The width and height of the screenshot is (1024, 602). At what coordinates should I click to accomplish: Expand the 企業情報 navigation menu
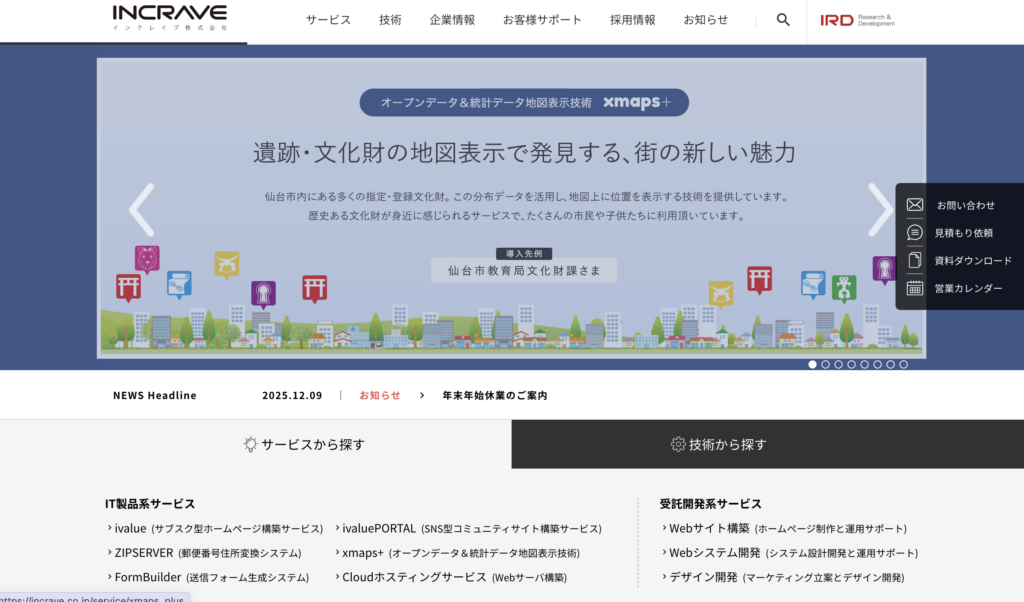[452, 20]
